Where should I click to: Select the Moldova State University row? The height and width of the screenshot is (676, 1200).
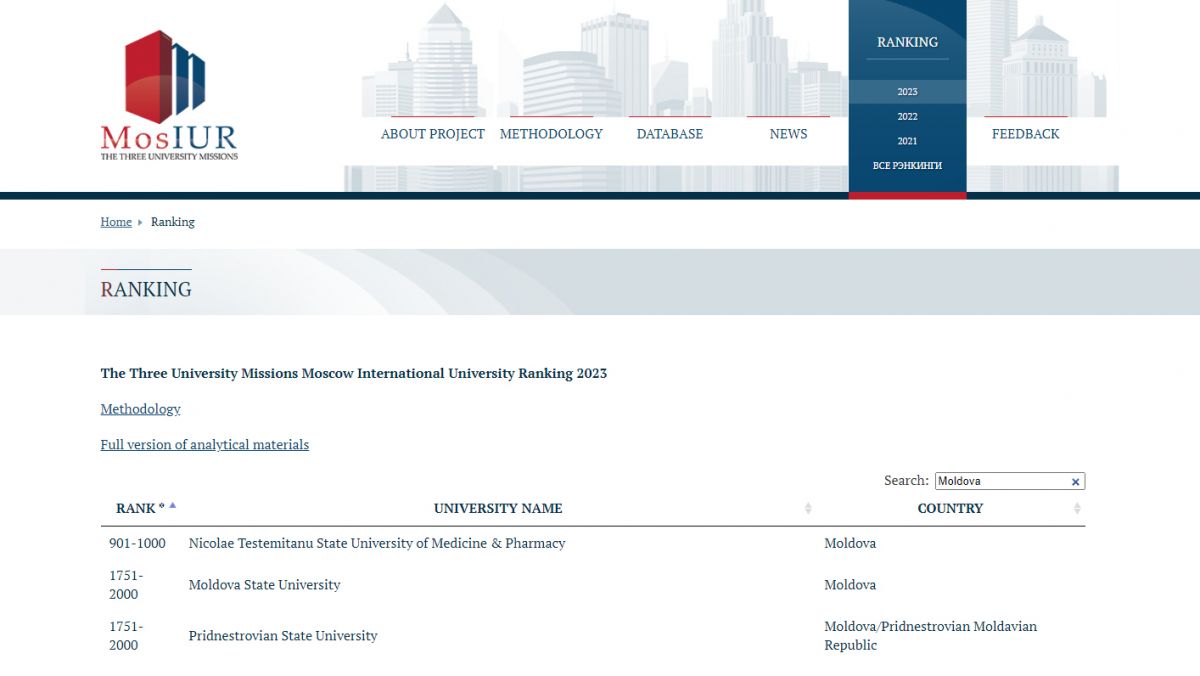click(x=264, y=585)
